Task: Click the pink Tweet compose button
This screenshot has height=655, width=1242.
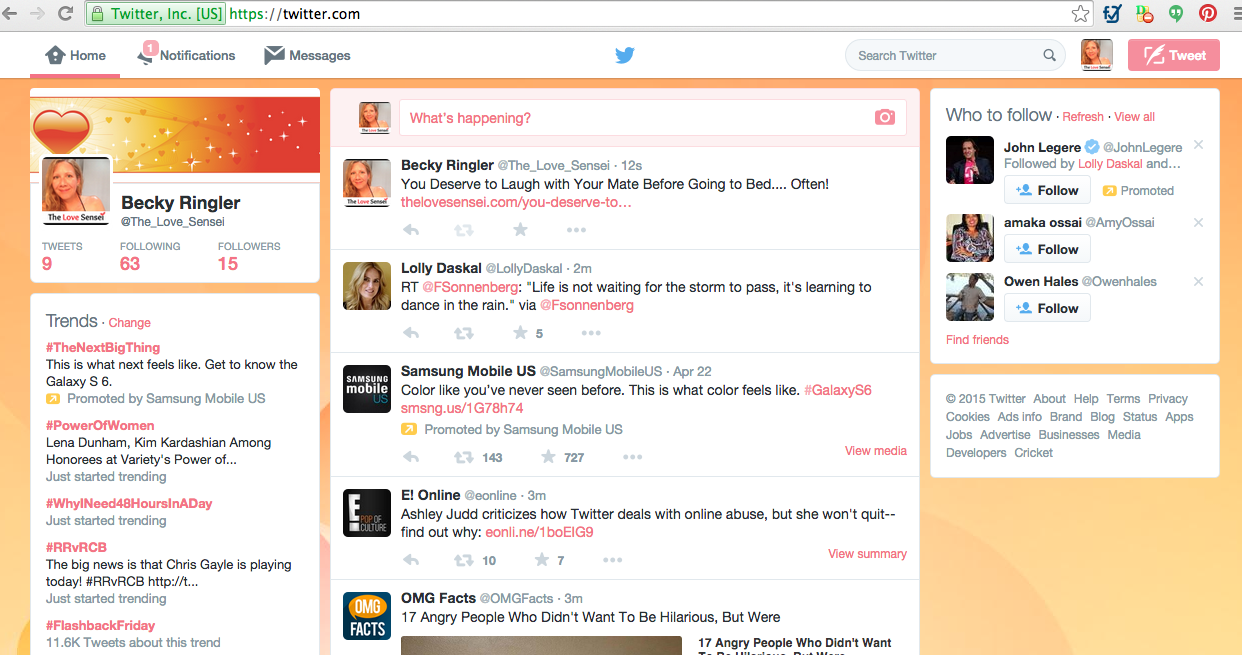Action: (x=1174, y=55)
